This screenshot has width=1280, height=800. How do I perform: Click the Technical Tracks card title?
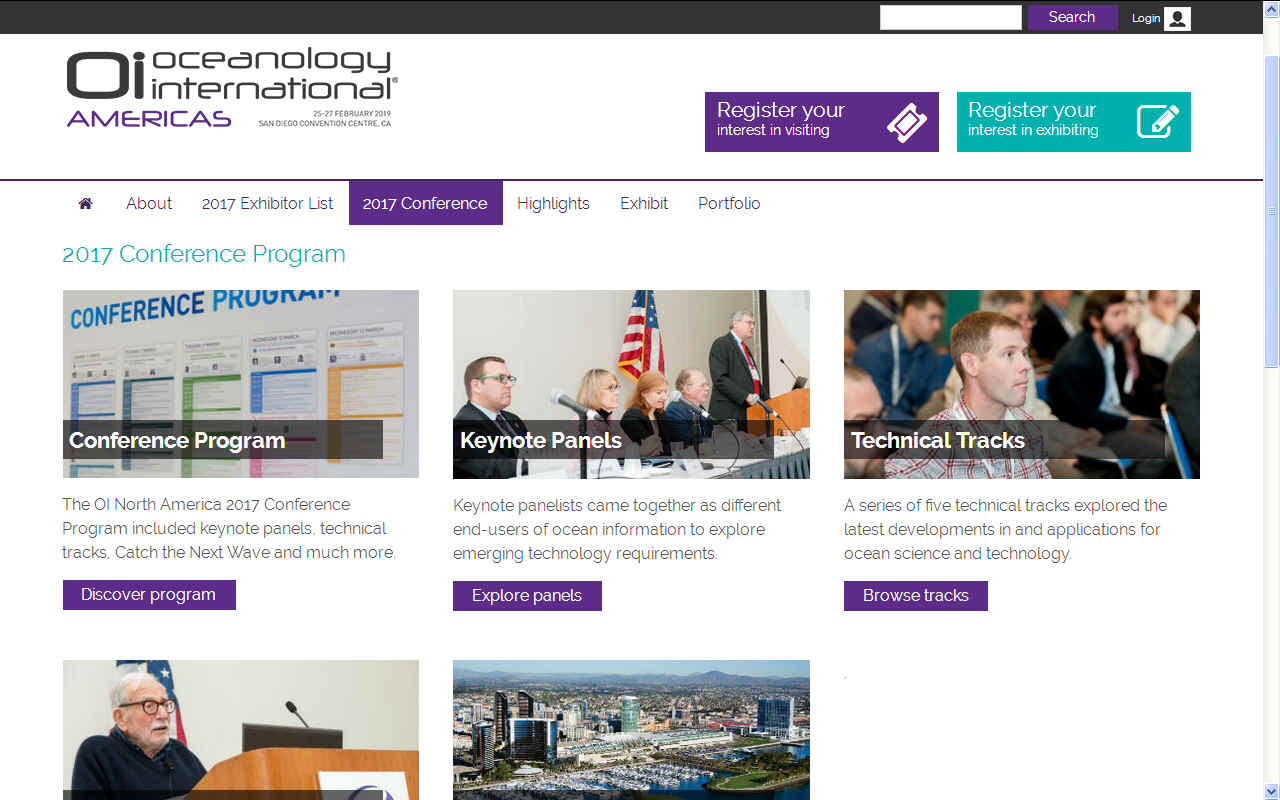click(x=938, y=440)
